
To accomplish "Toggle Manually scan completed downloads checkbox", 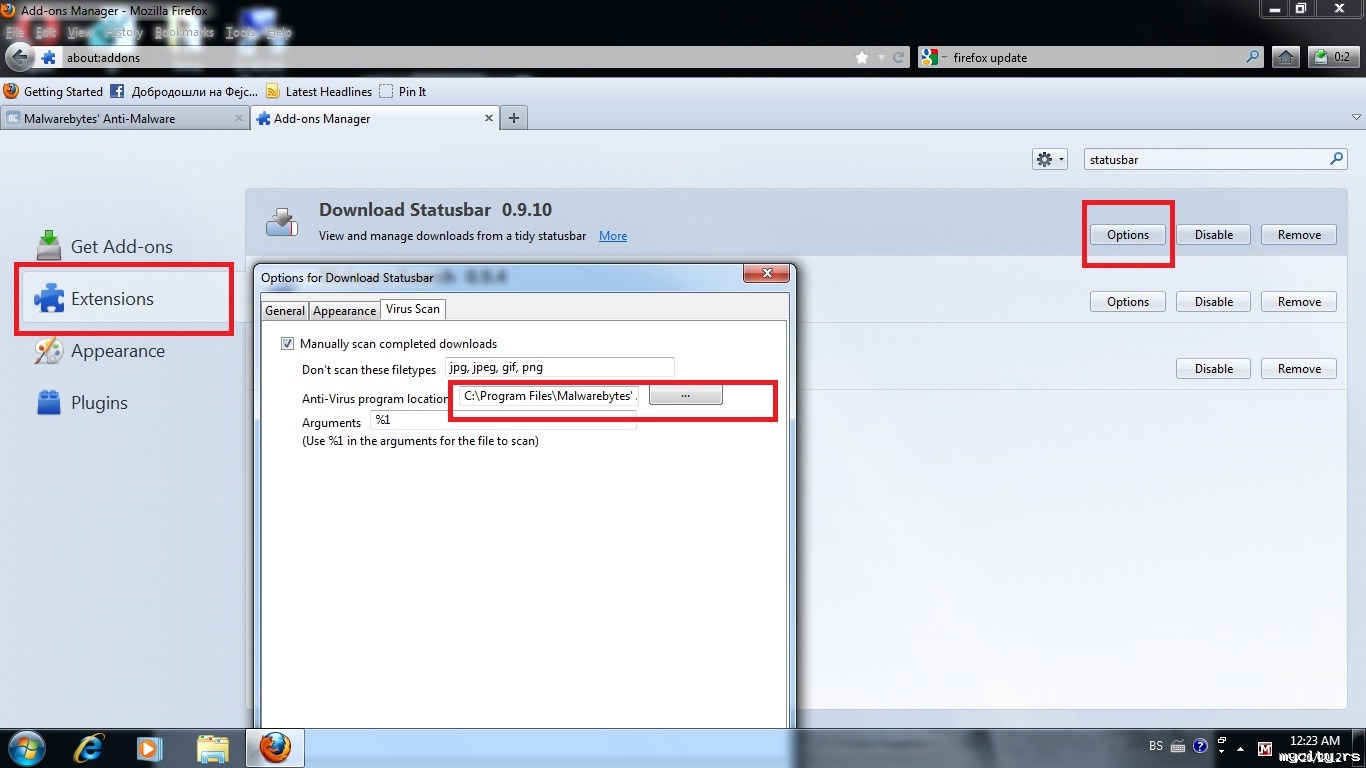I will [x=288, y=344].
